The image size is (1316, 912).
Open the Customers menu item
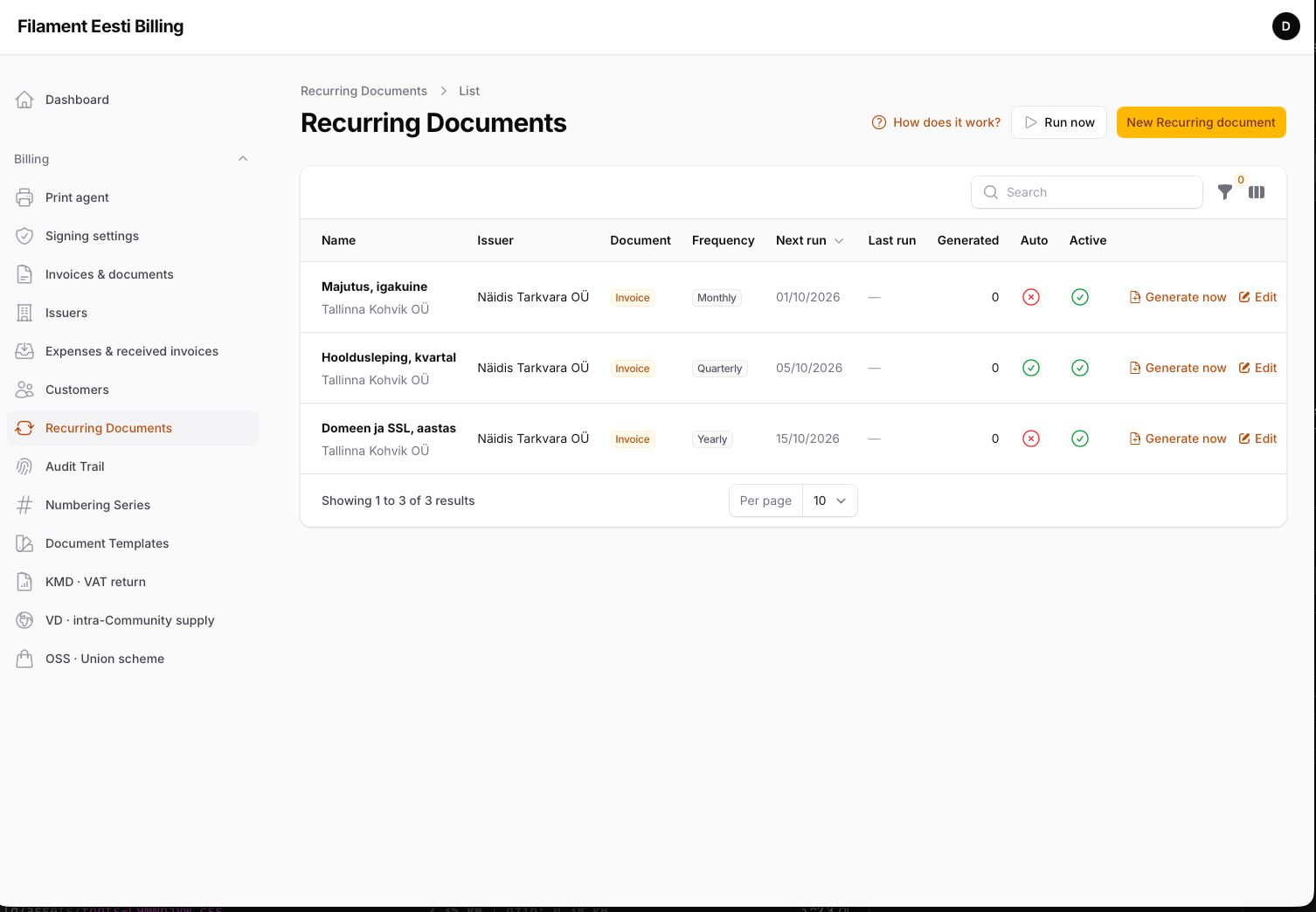[x=133, y=390]
